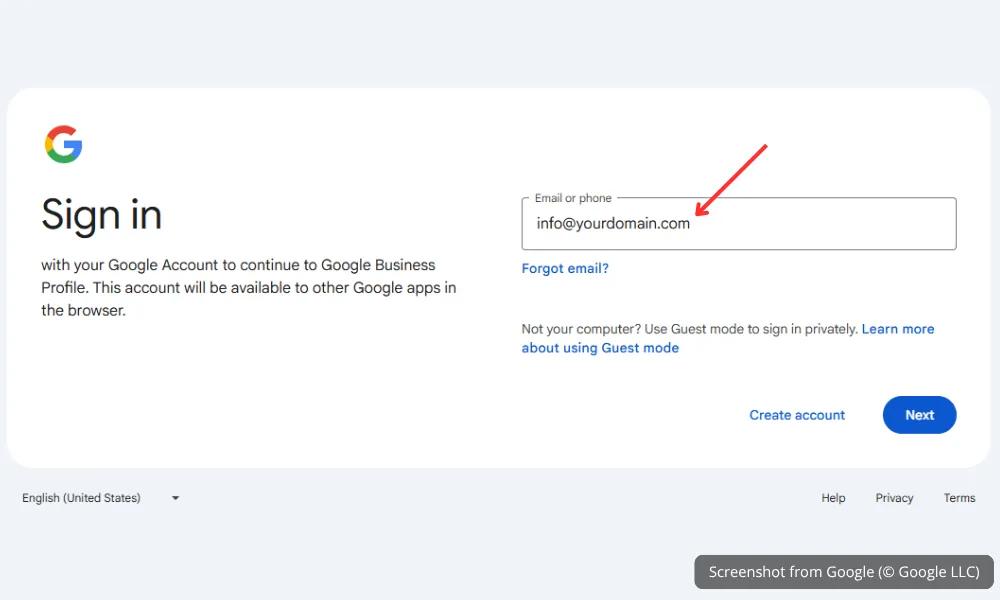Open Google's Help page
Viewport: 1000px width, 600px height.
click(832, 497)
